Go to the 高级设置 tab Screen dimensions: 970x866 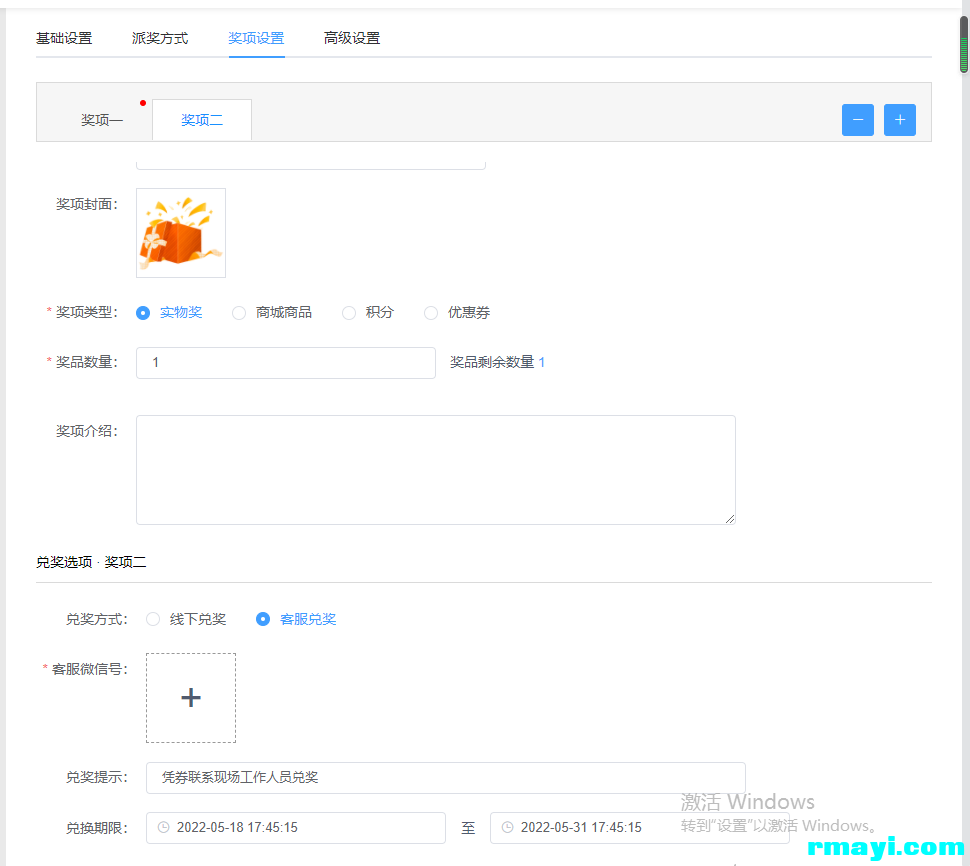coord(352,38)
